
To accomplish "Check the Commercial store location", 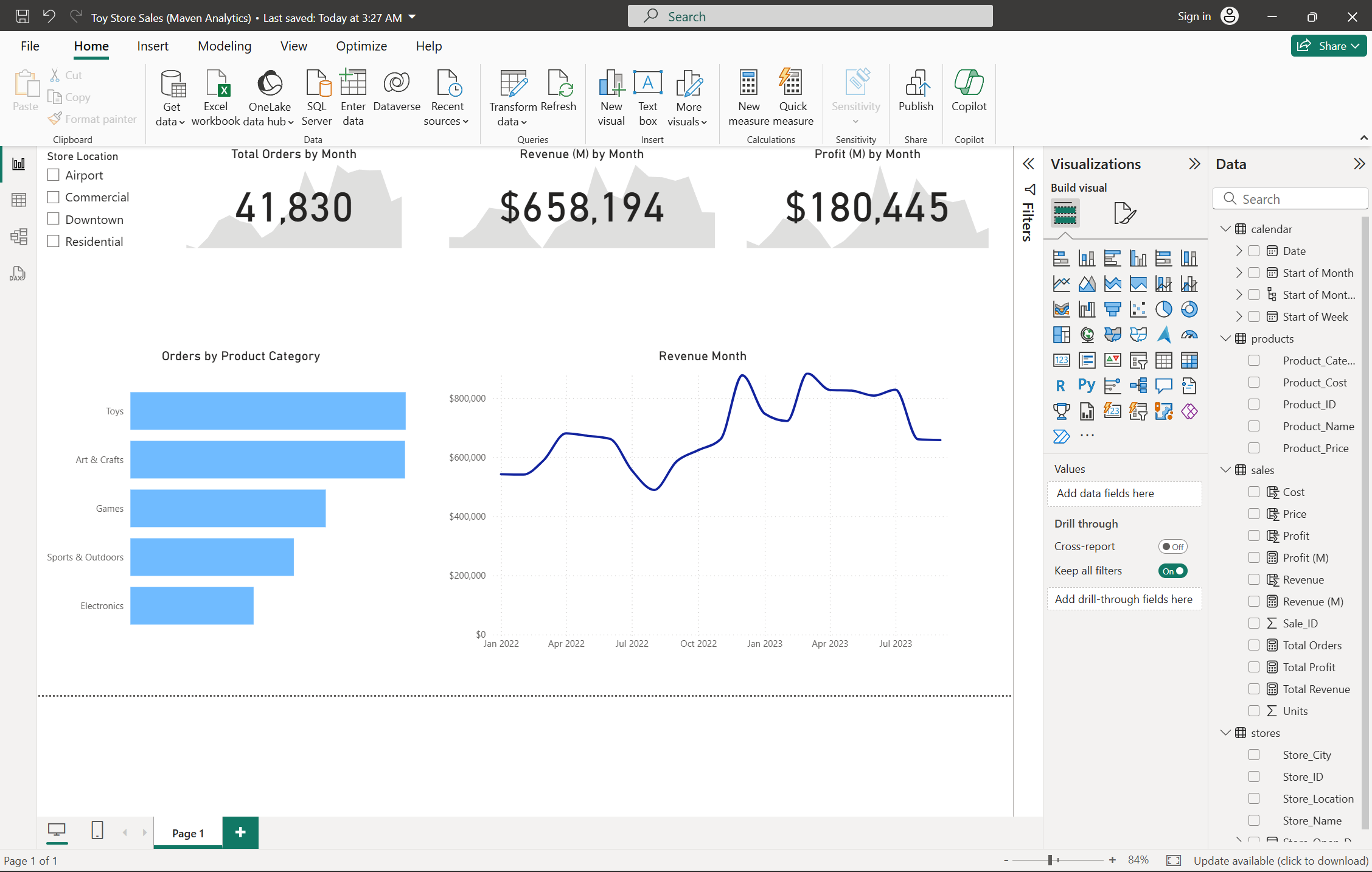I will (54, 197).
